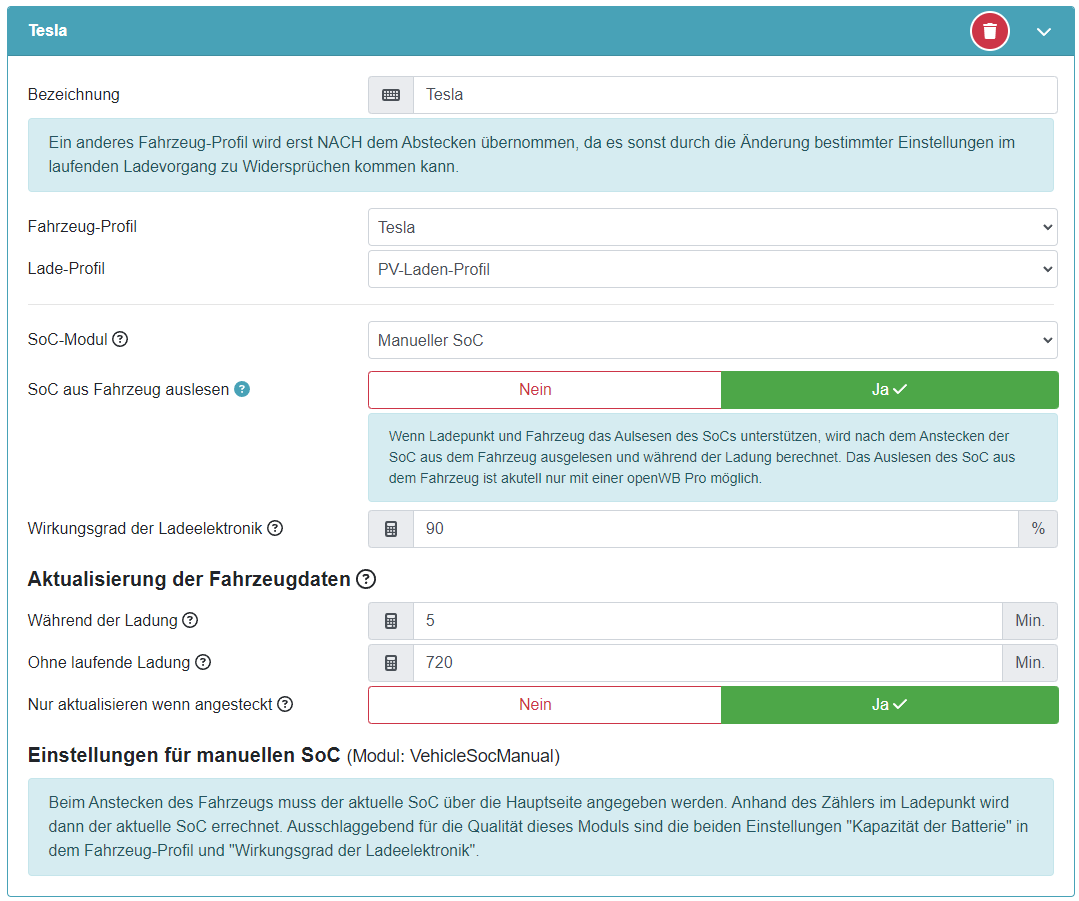Show help for Nur aktualisieren wenn angesteckt
Viewport: 1079px width, 901px height.
coord(285,704)
